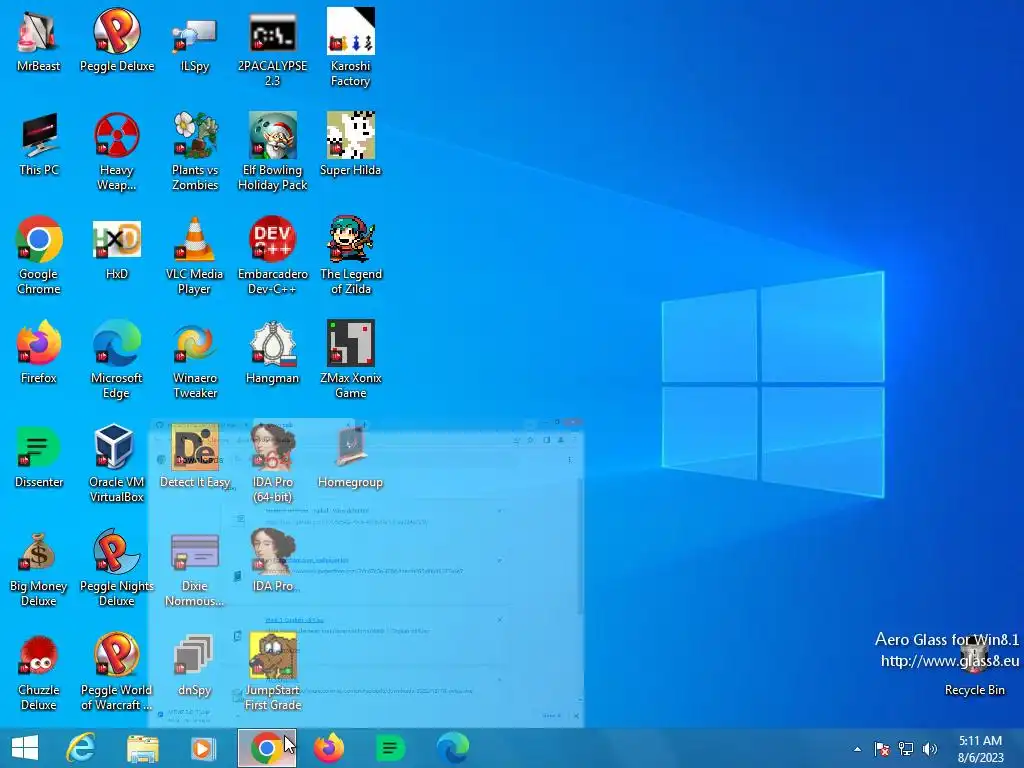Click the Oracle VM VirtualBox icon
The image size is (1024, 768).
click(117, 462)
